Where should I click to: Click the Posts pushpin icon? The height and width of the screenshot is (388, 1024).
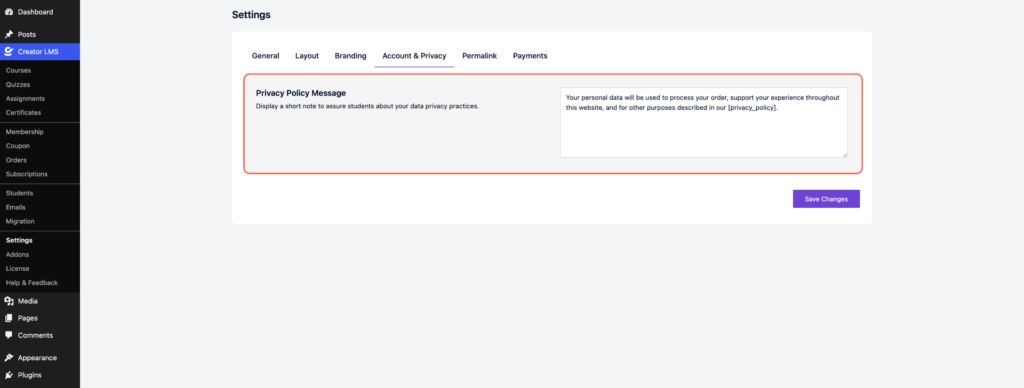(x=9, y=34)
